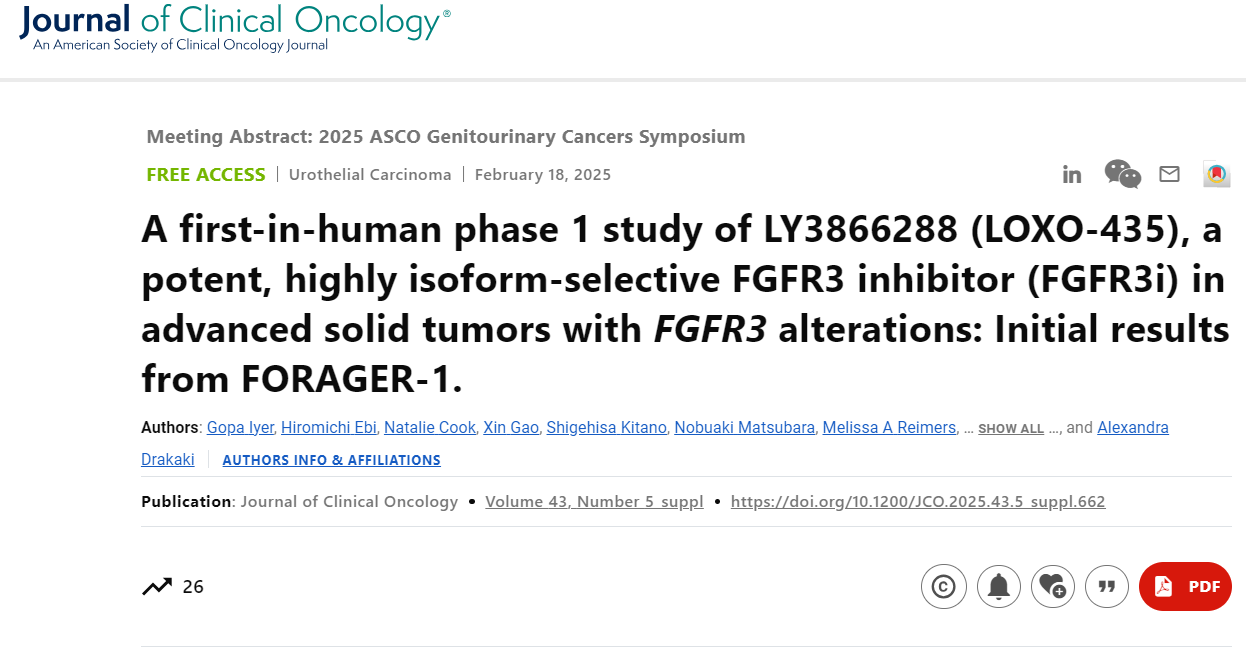
Task: Download the PDF
Action: [1185, 586]
